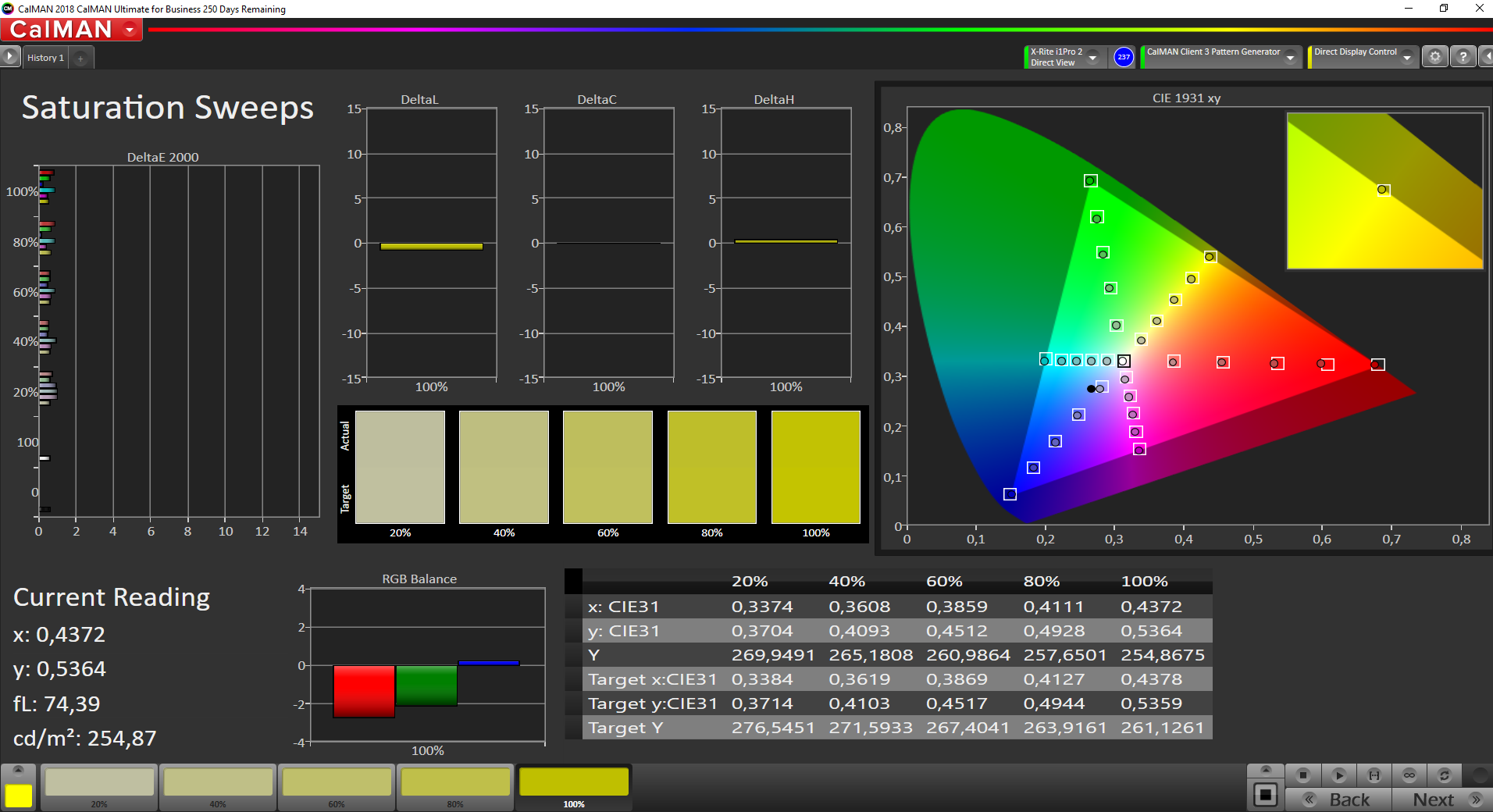The height and width of the screenshot is (812, 1493).
Task: Click the question mark help icon
Action: (x=1463, y=57)
